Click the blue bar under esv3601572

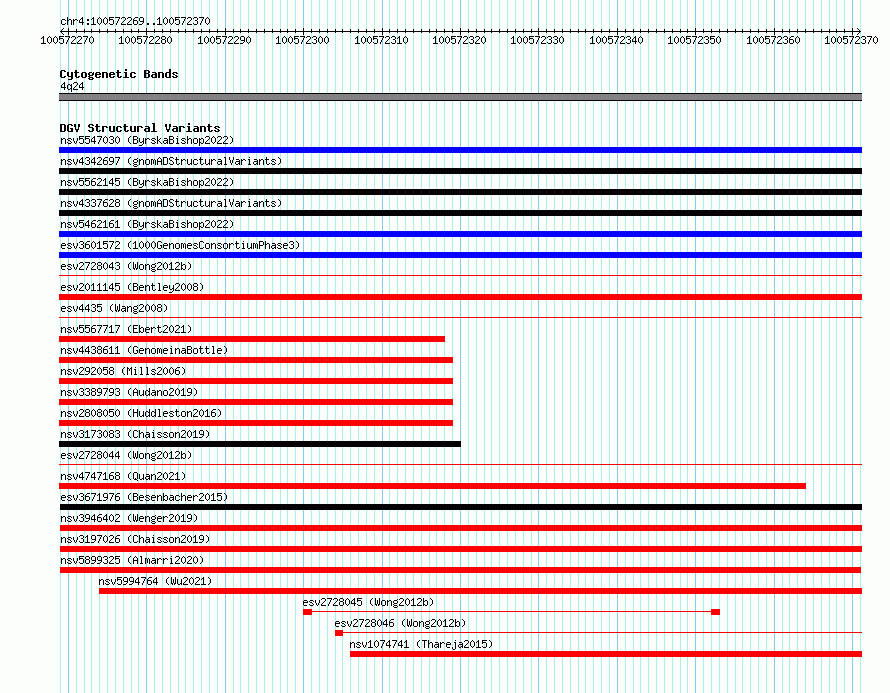point(460,255)
